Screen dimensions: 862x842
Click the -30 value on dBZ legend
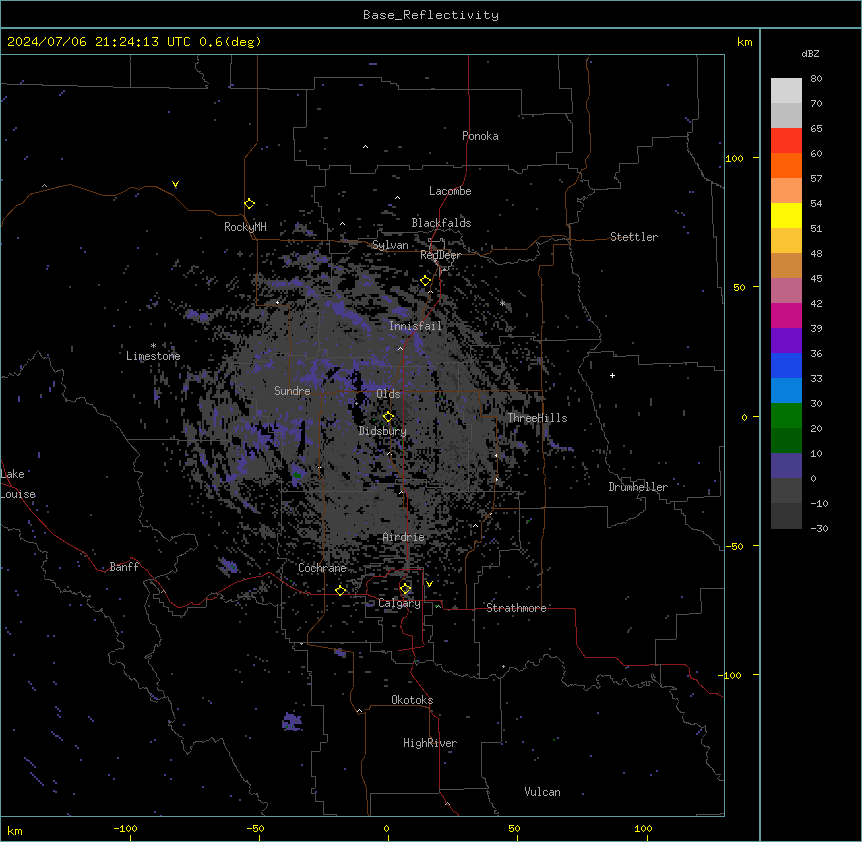tap(819, 528)
